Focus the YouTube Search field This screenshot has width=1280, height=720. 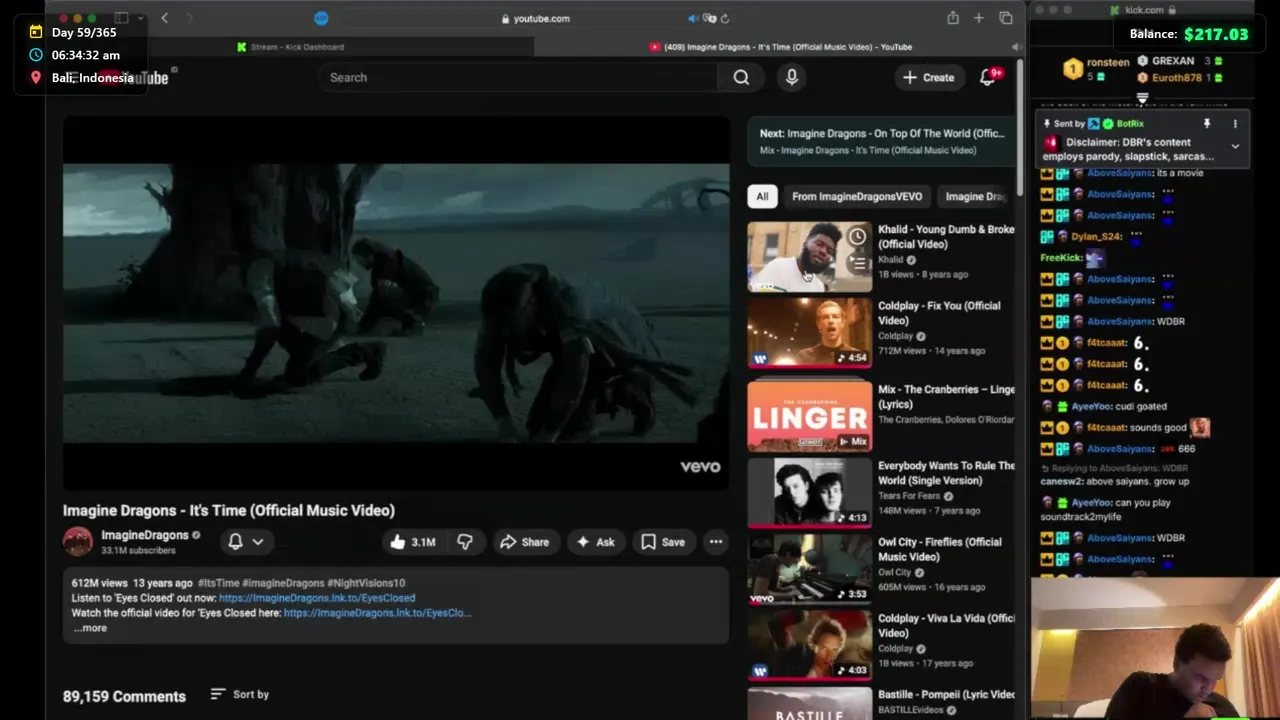(518, 77)
